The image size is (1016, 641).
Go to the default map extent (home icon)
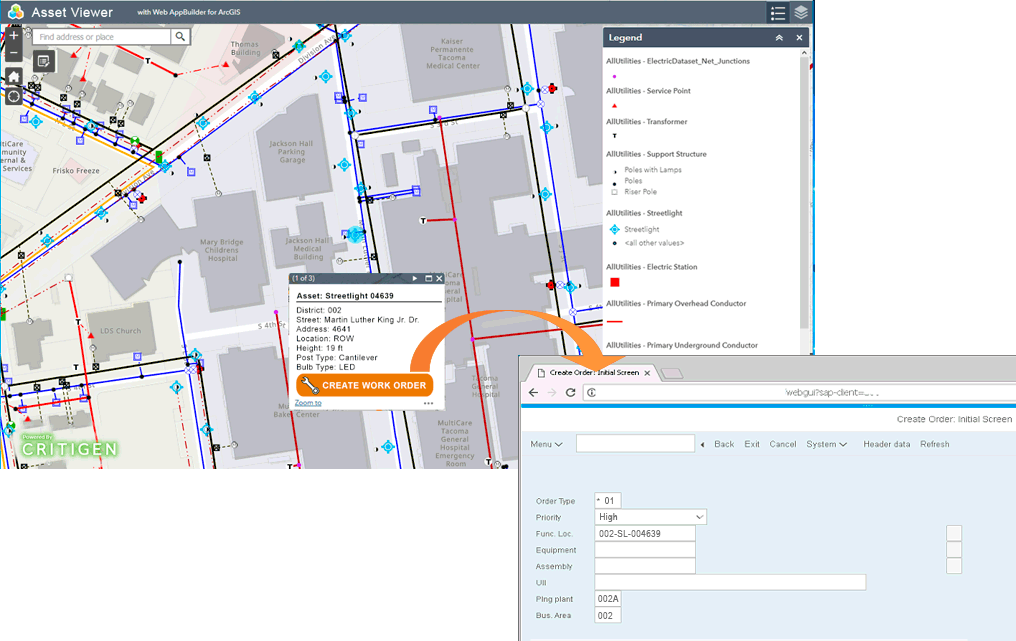pyautogui.click(x=14, y=76)
